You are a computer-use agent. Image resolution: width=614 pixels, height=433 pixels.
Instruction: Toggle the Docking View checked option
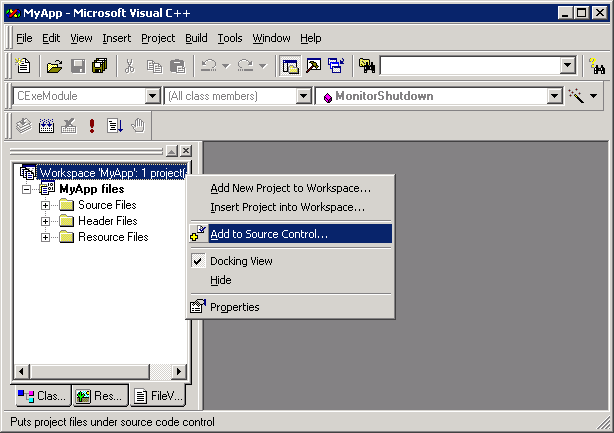pyautogui.click(x=240, y=261)
